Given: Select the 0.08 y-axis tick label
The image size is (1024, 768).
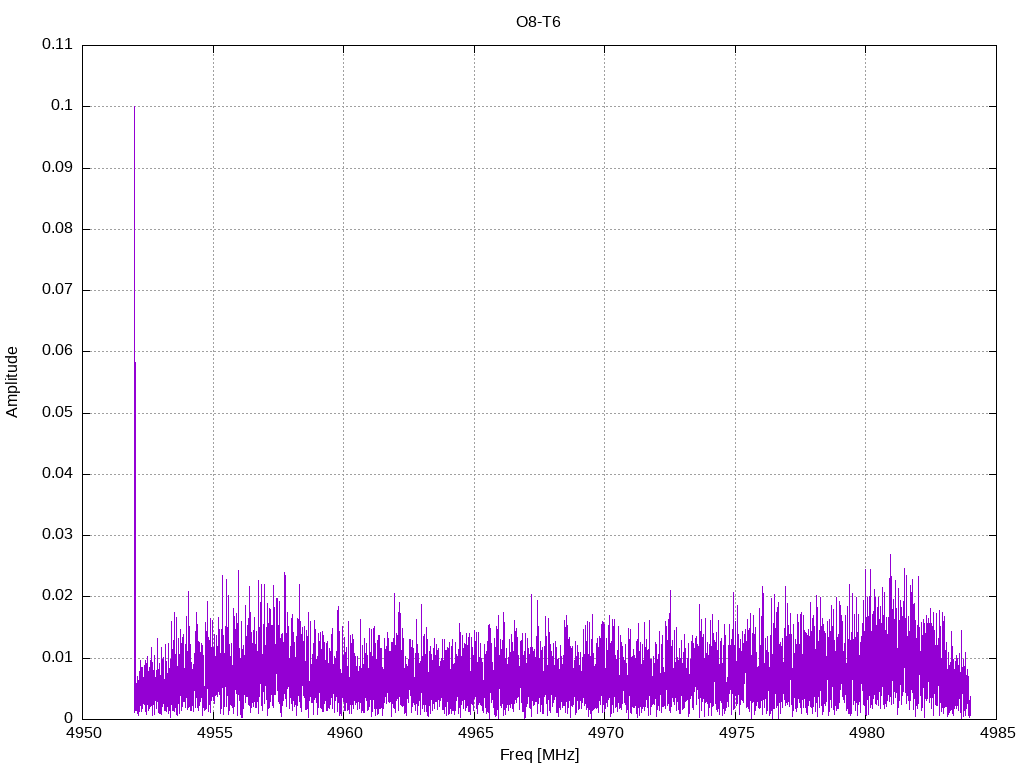Looking at the screenshot, I should [58, 229].
